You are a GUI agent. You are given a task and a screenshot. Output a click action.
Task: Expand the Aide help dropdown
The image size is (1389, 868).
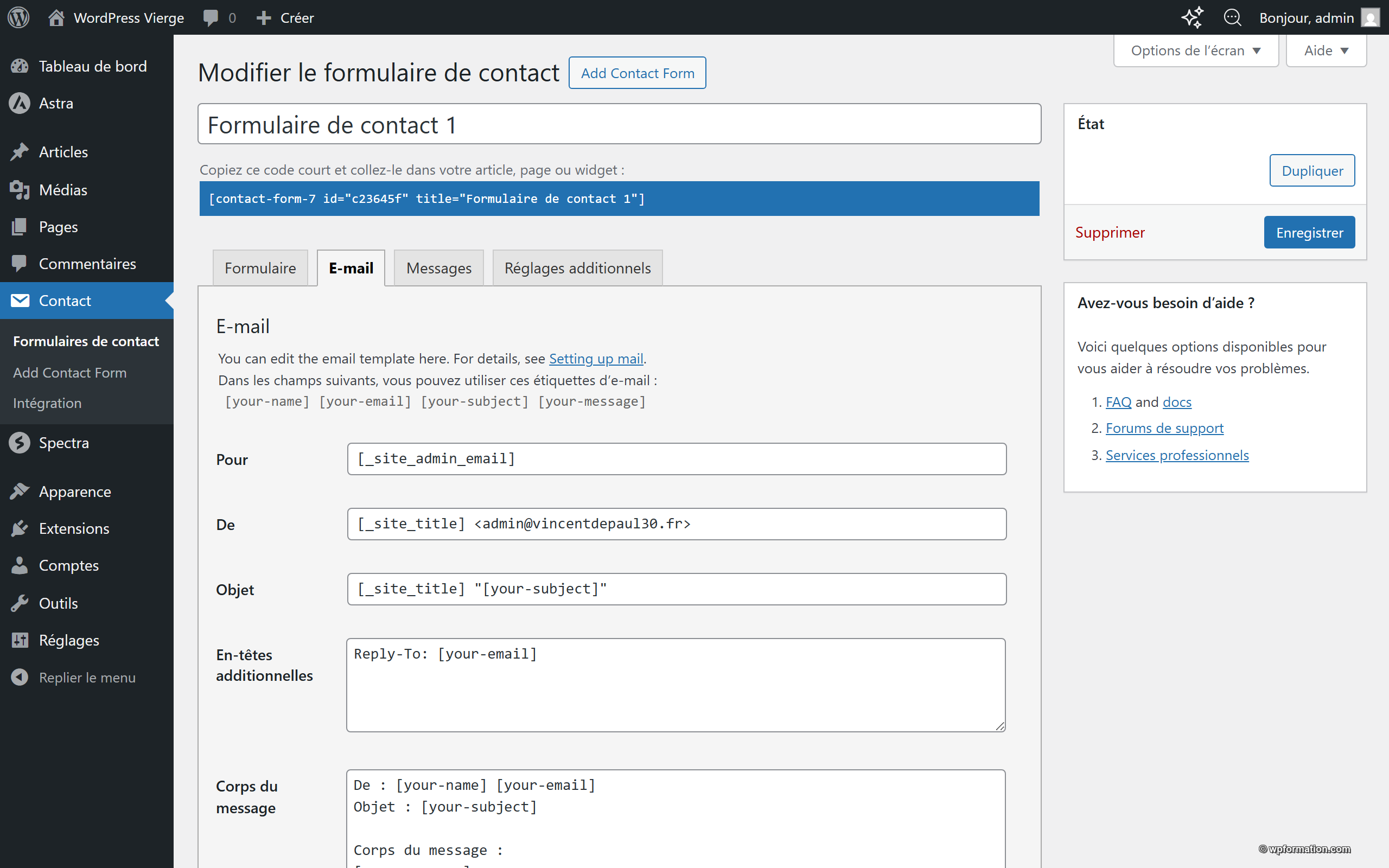(1326, 50)
